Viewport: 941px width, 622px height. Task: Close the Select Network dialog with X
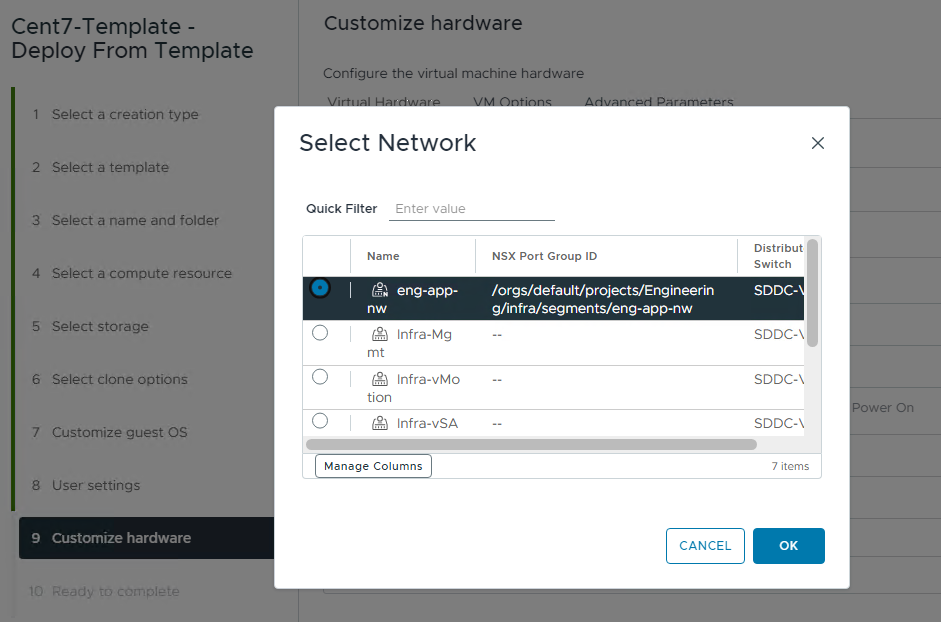pyautogui.click(x=817, y=143)
